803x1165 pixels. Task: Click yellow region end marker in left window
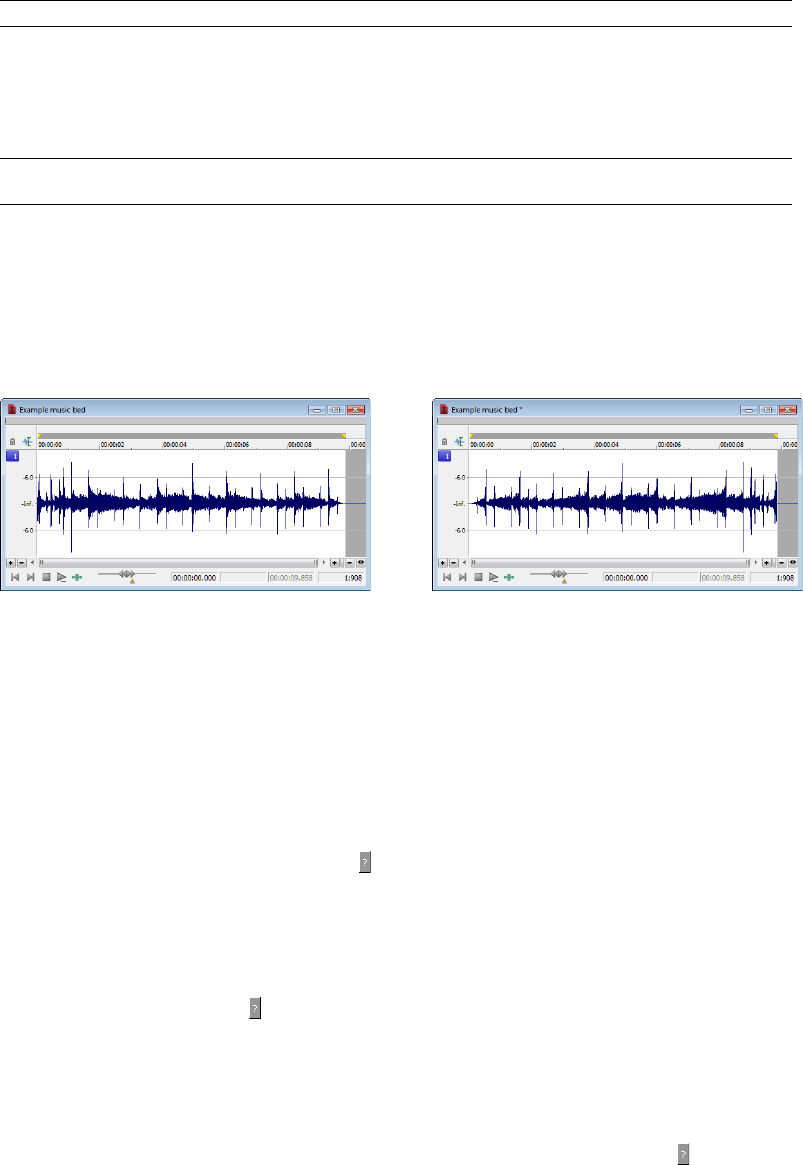343,436
